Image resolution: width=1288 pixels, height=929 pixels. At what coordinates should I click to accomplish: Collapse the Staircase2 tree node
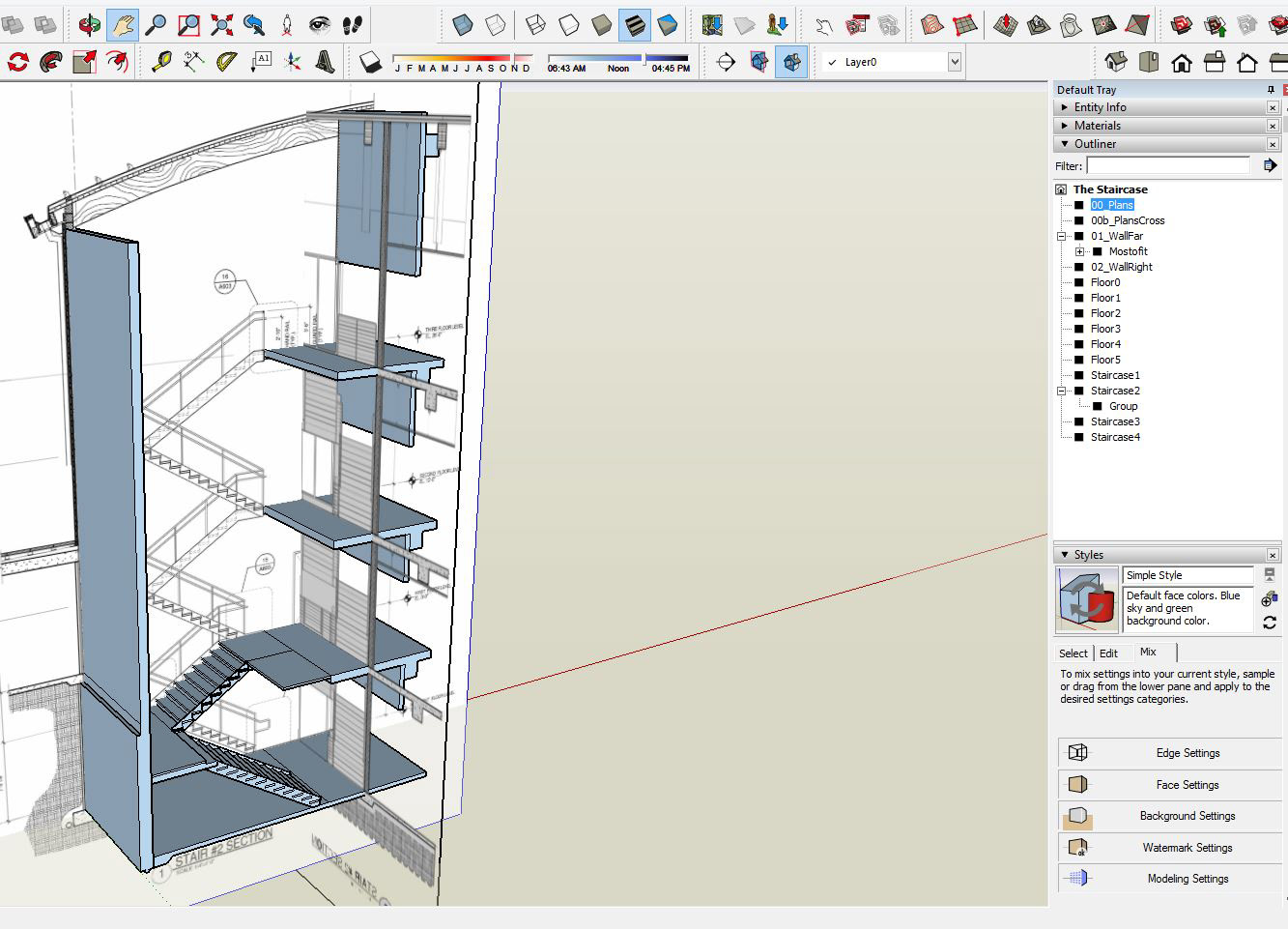coord(1061,391)
